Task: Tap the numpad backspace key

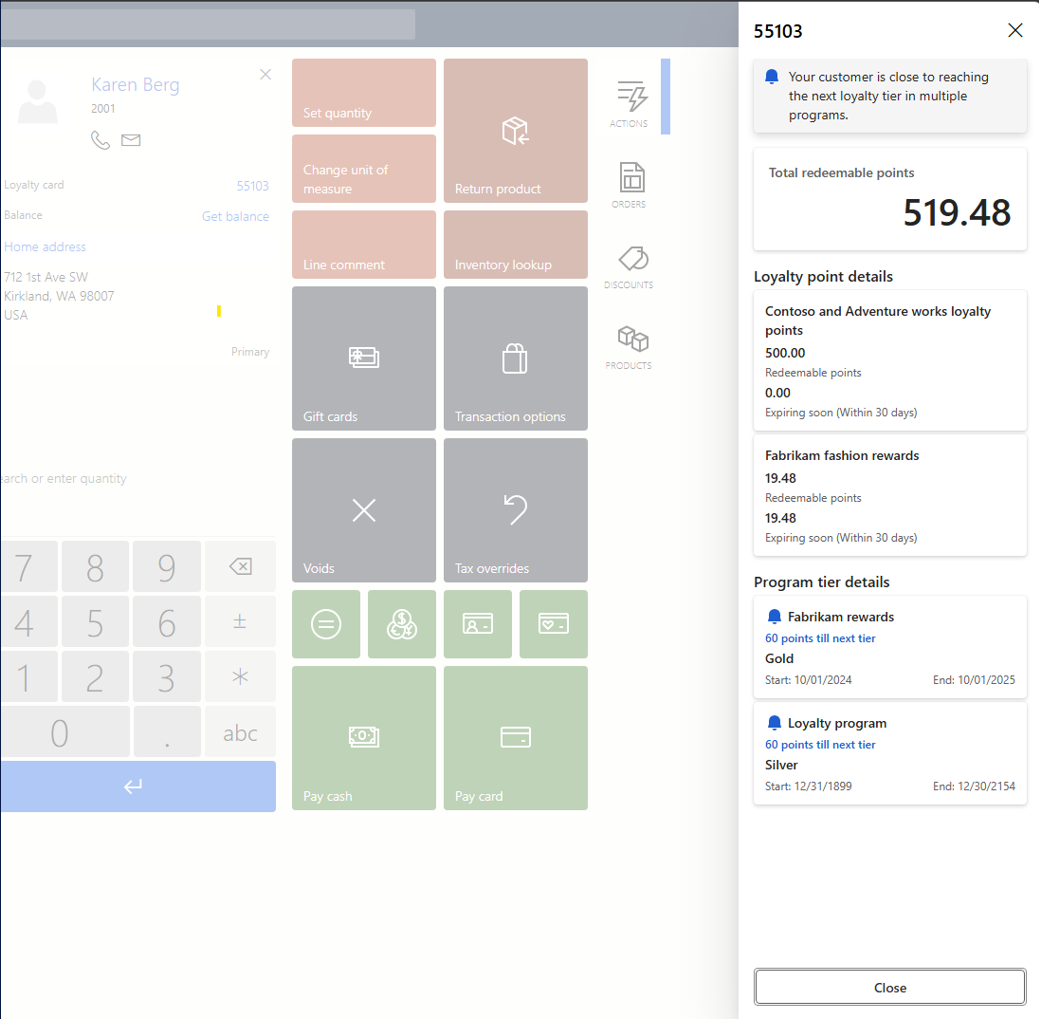Action: coord(240,566)
